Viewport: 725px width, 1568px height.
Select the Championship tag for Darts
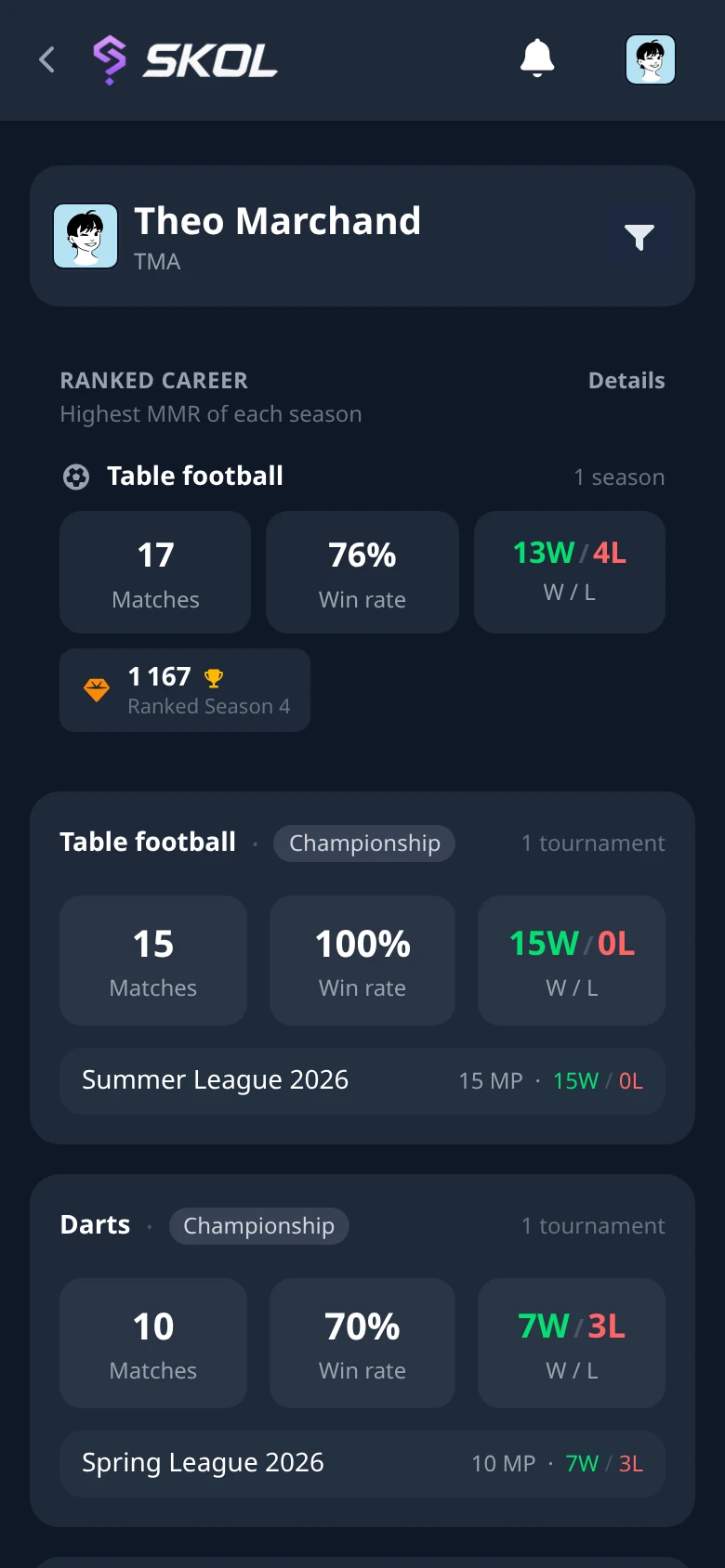click(258, 1226)
